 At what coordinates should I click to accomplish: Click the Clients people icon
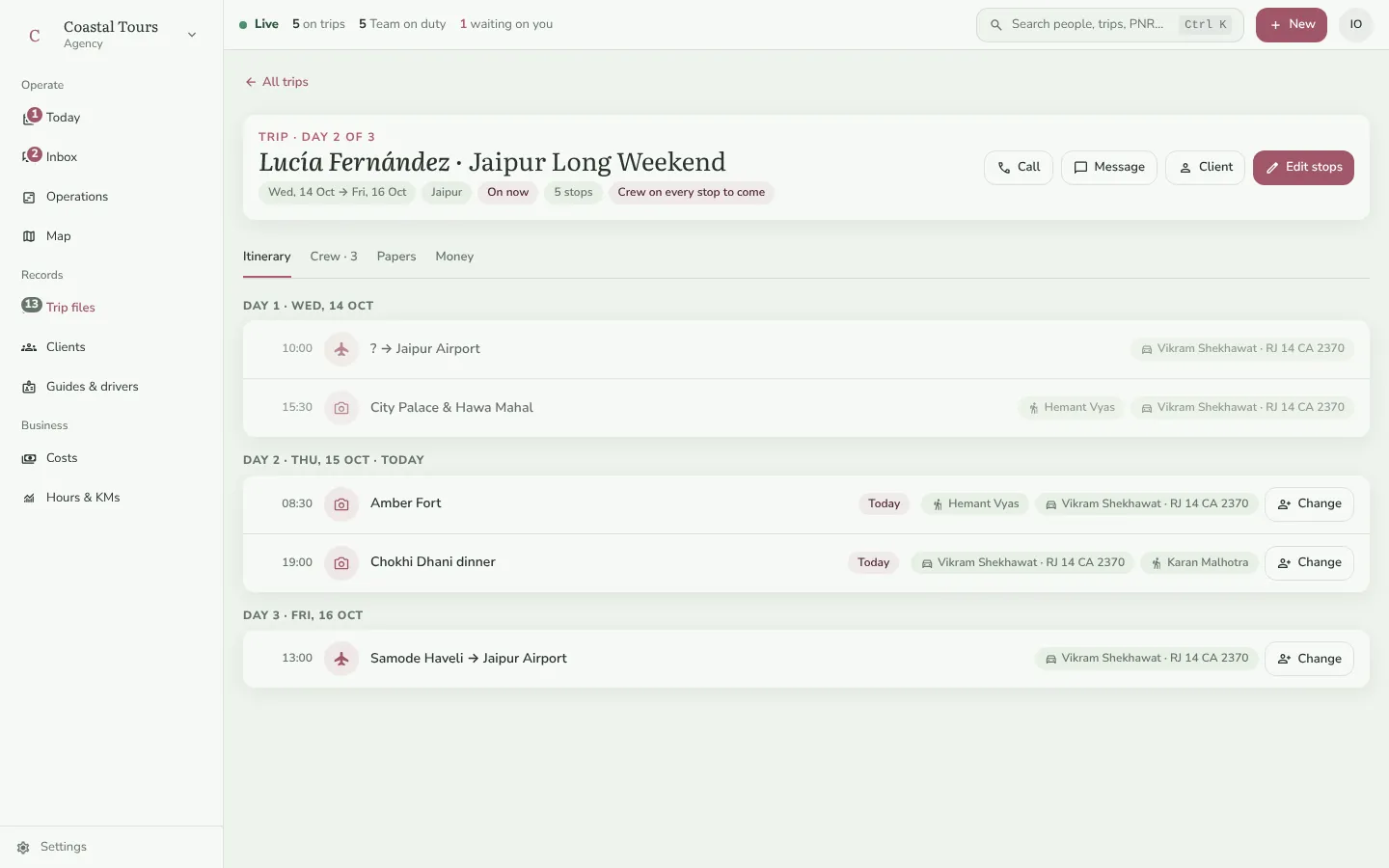pyautogui.click(x=29, y=347)
